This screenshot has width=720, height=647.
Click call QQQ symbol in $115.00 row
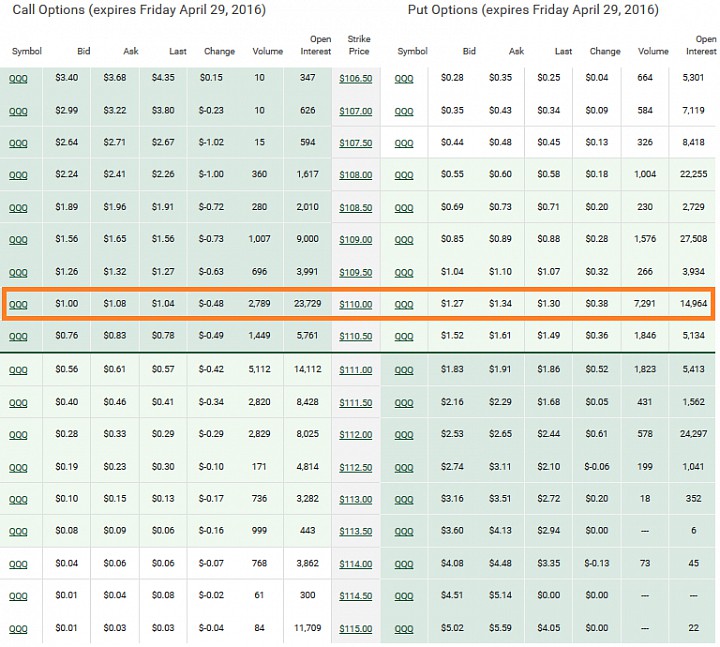coord(18,629)
